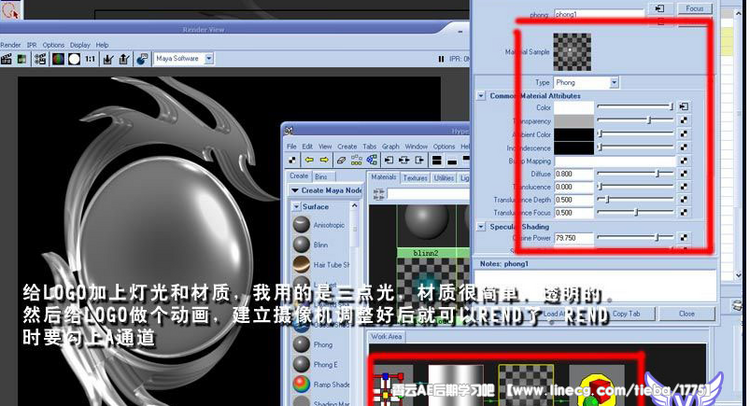Click the Output Connections icon in Hypershade
This screenshot has height=406, width=750.
pyautogui.click(x=419, y=160)
